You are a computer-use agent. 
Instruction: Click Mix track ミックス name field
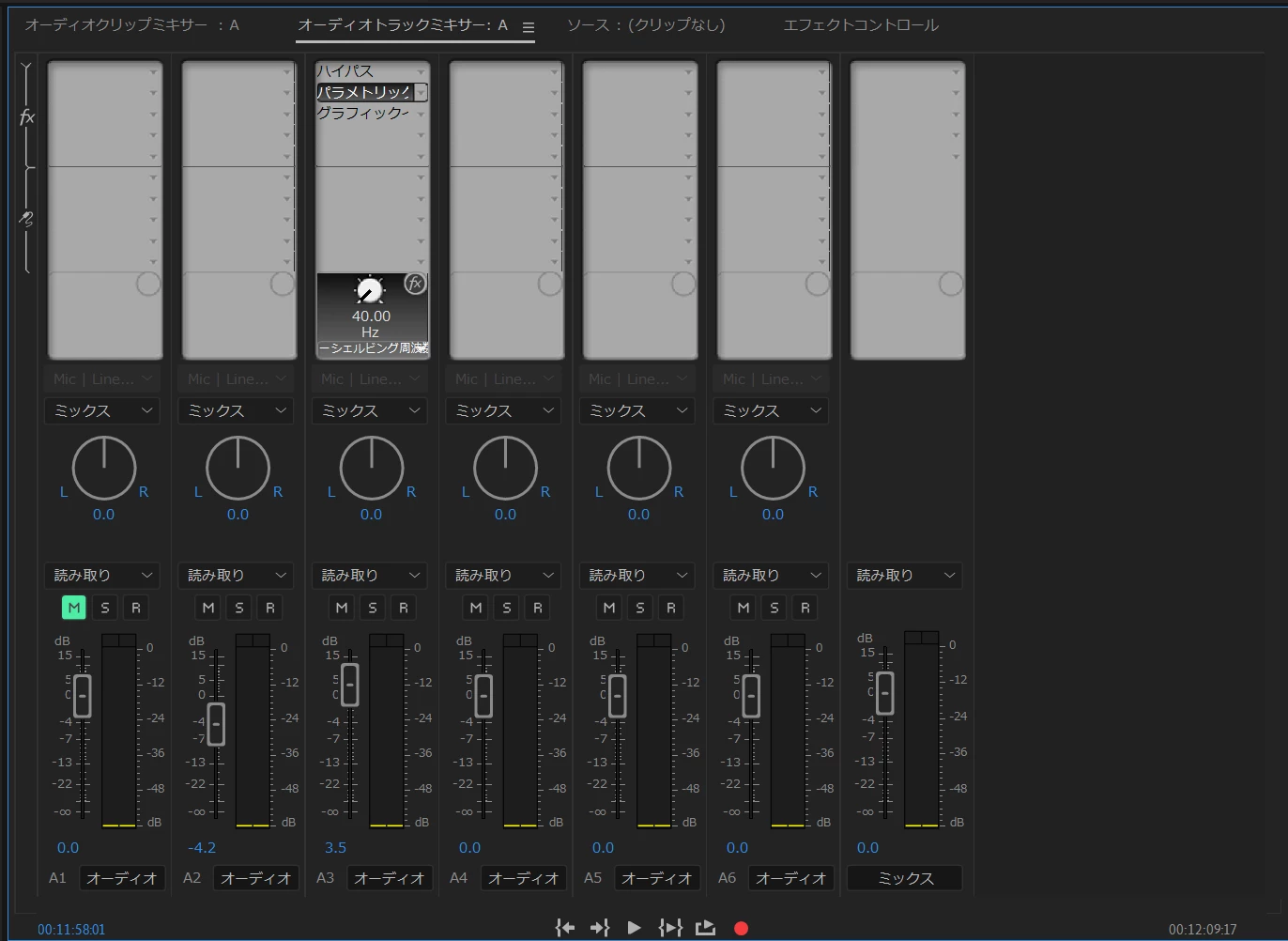coord(905,878)
